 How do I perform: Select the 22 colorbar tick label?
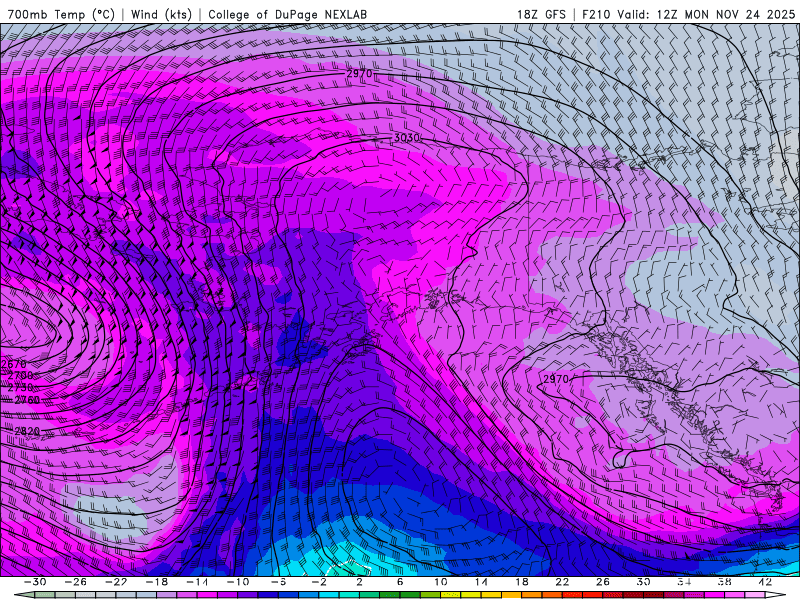[562, 582]
